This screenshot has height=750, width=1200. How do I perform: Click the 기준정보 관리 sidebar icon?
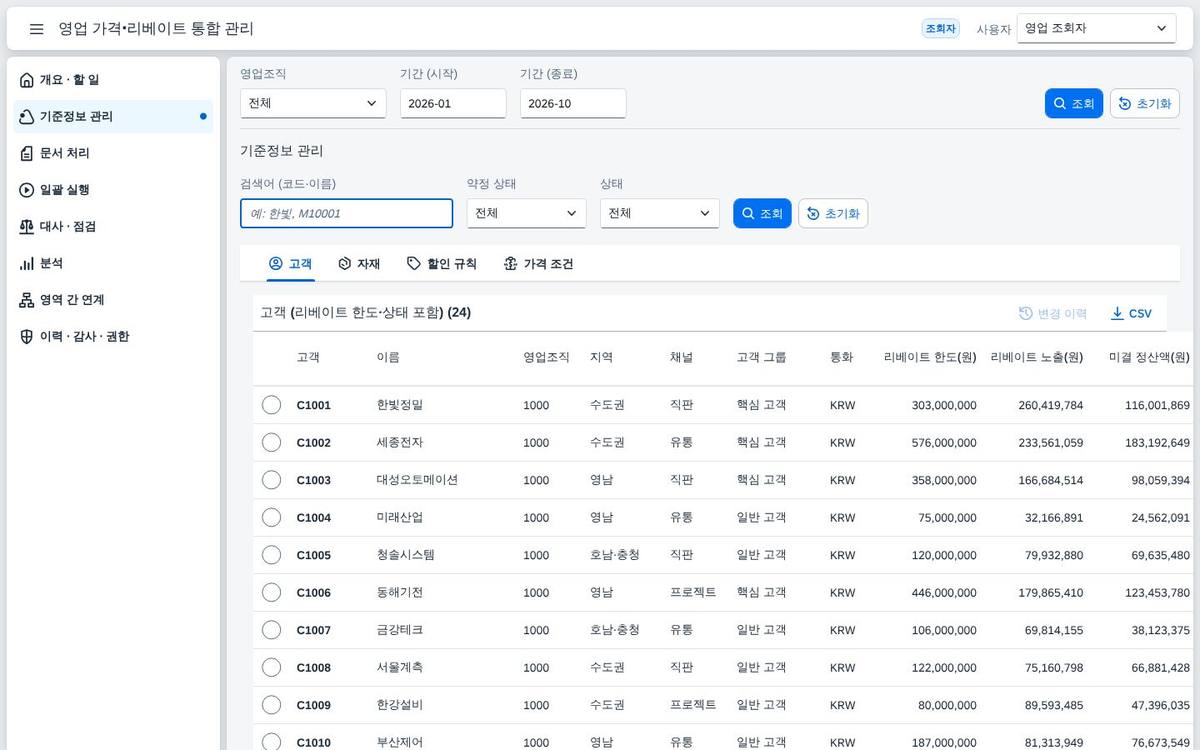click(27, 117)
